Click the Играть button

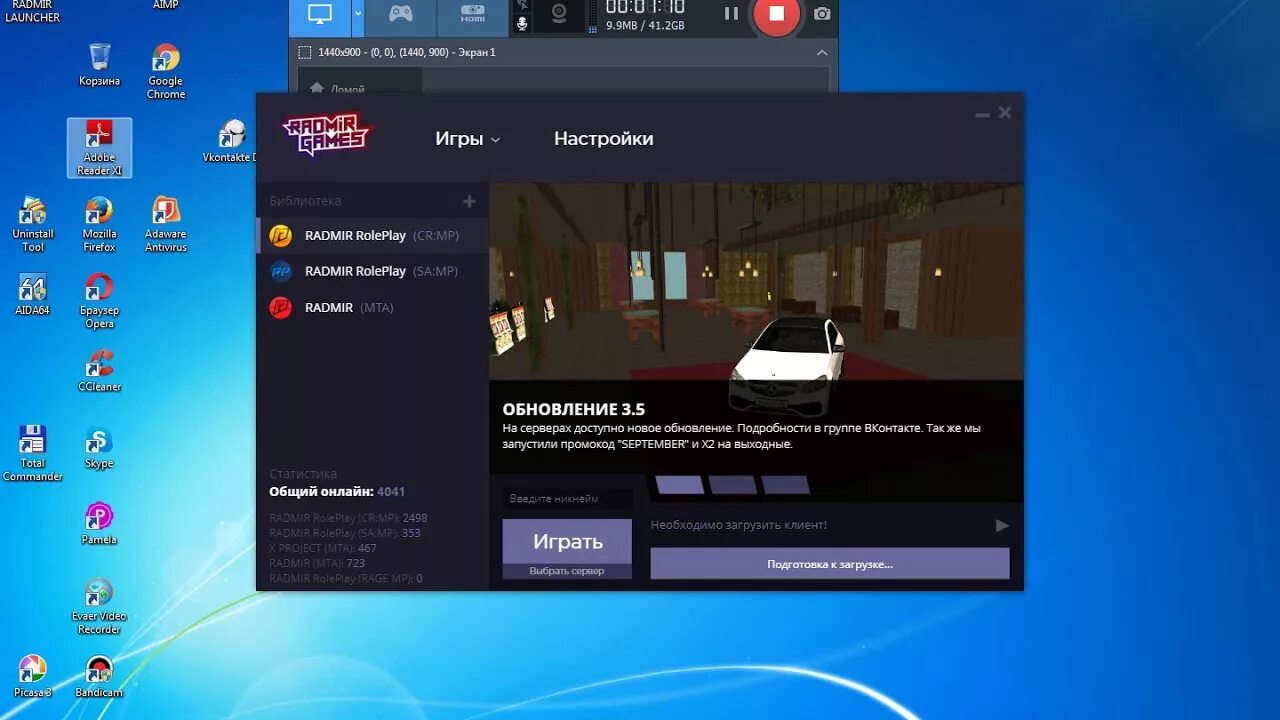point(567,541)
